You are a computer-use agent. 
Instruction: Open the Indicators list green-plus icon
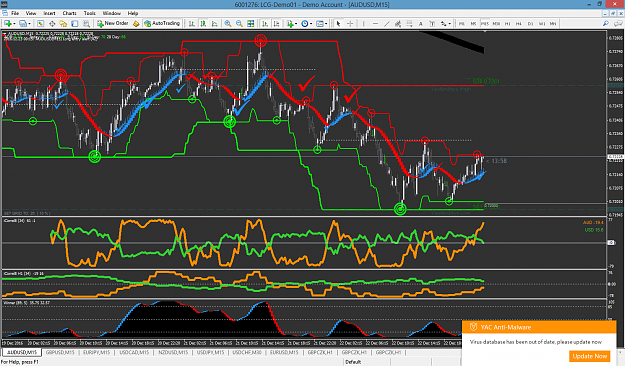pos(290,24)
